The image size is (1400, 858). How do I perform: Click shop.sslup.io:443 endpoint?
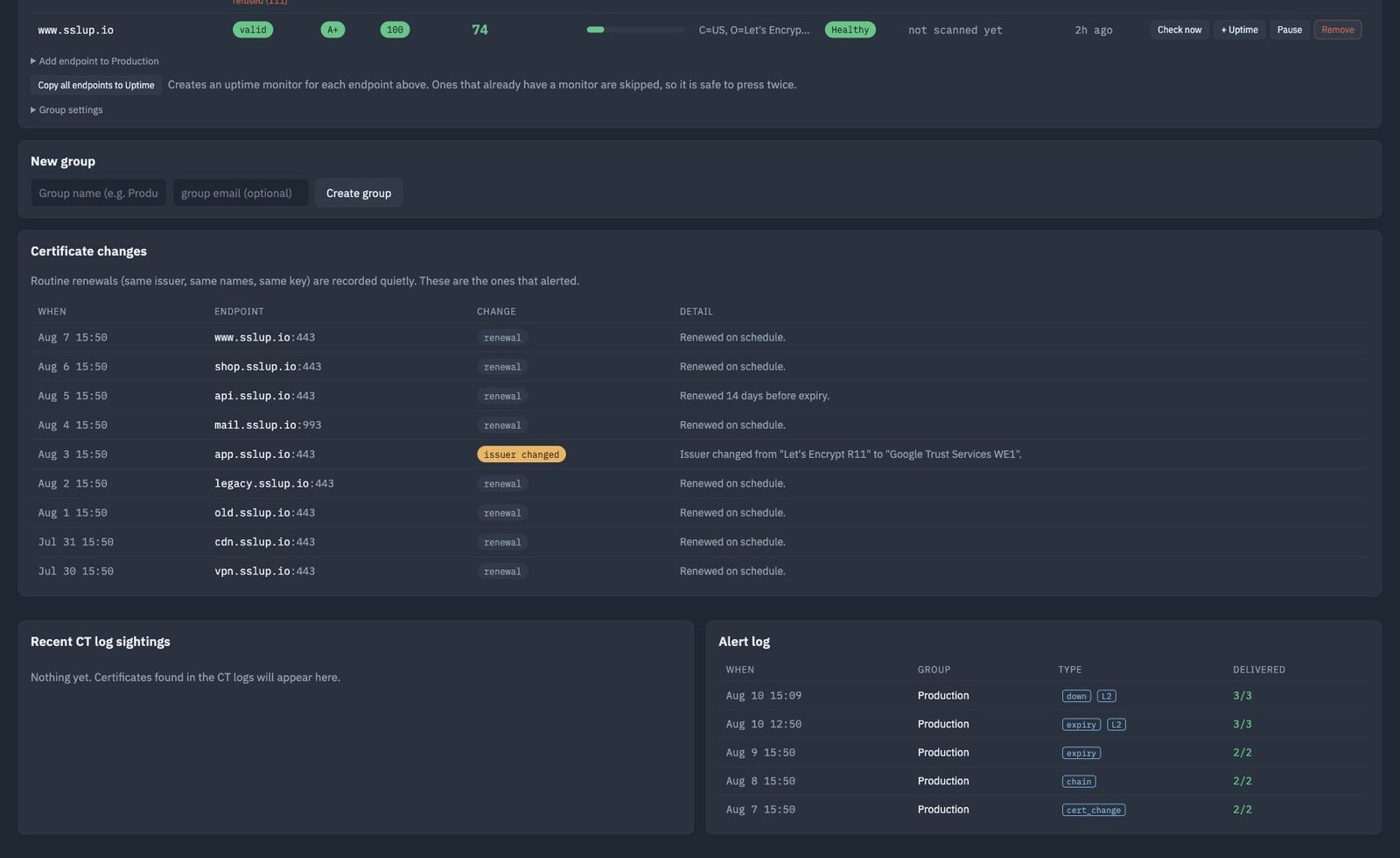click(x=268, y=367)
